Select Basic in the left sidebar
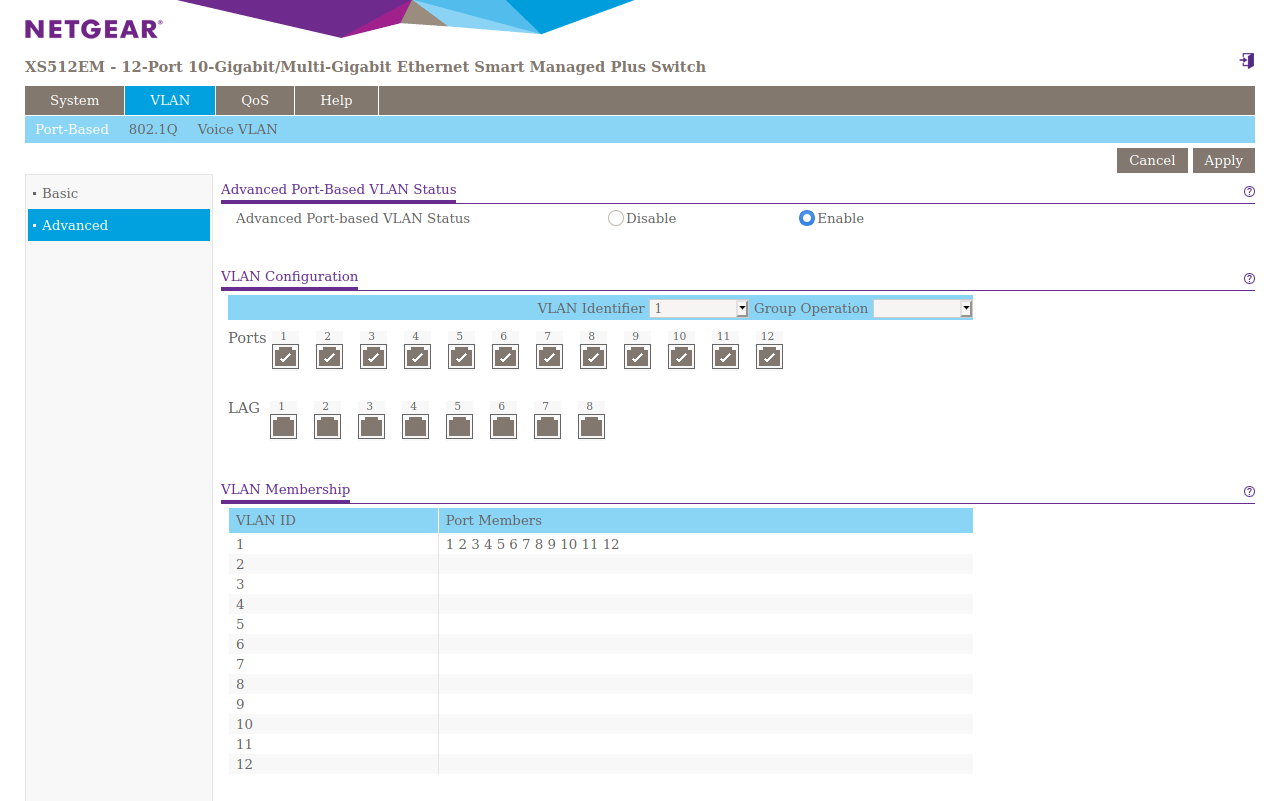Viewport: 1280px width, 801px height. click(60, 193)
